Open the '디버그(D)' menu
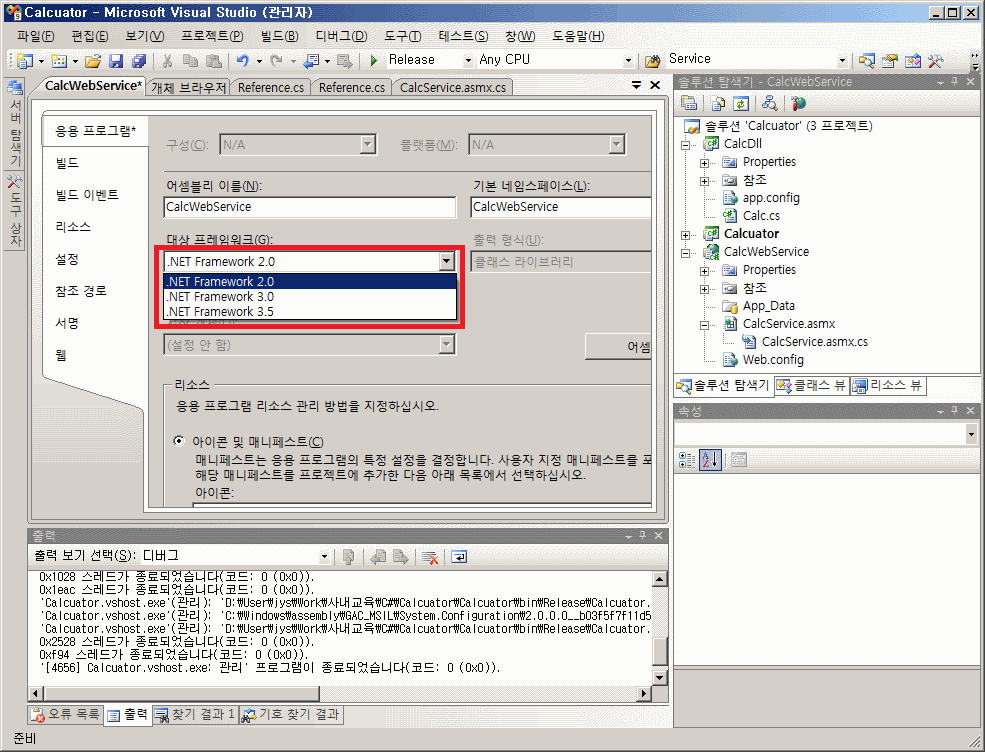The width and height of the screenshot is (985, 752). [x=341, y=36]
